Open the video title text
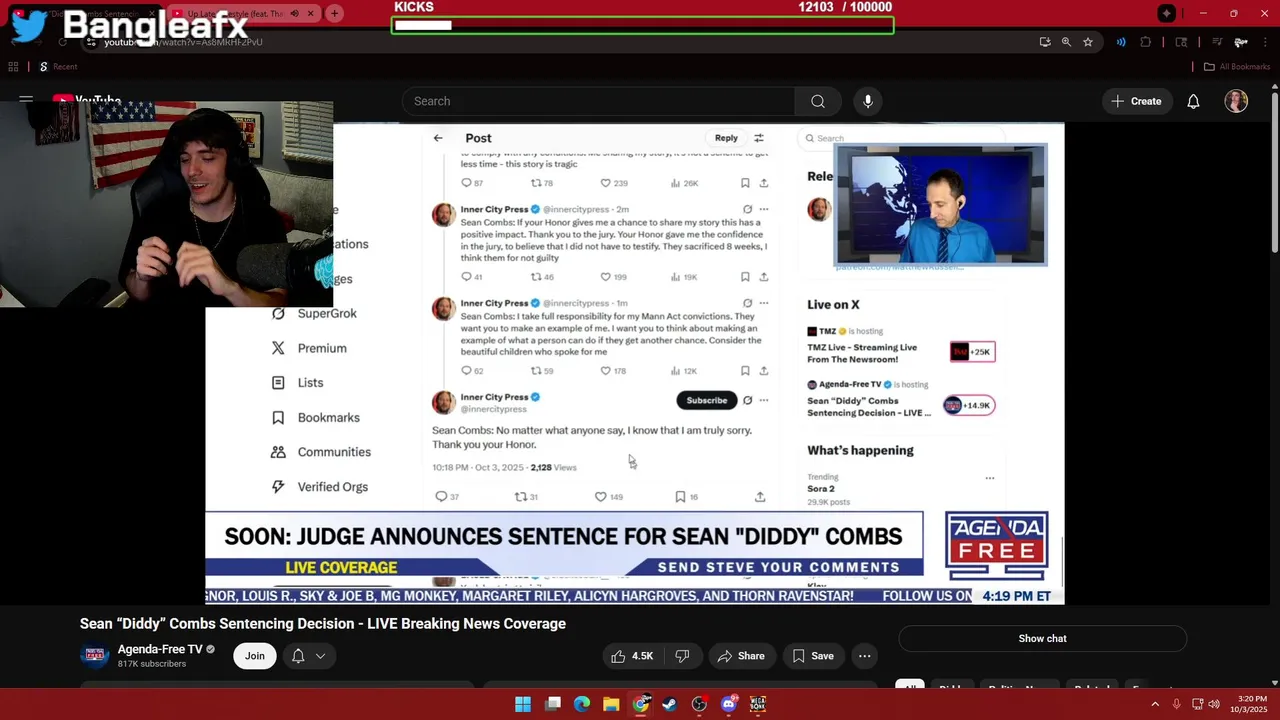 (x=323, y=624)
